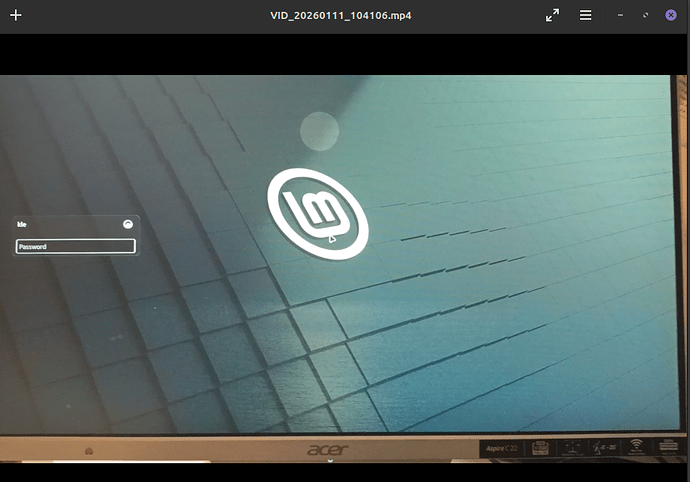Click the acer logo on the monitor bezel
Screen dimensions: 690x482
pos(327,451)
